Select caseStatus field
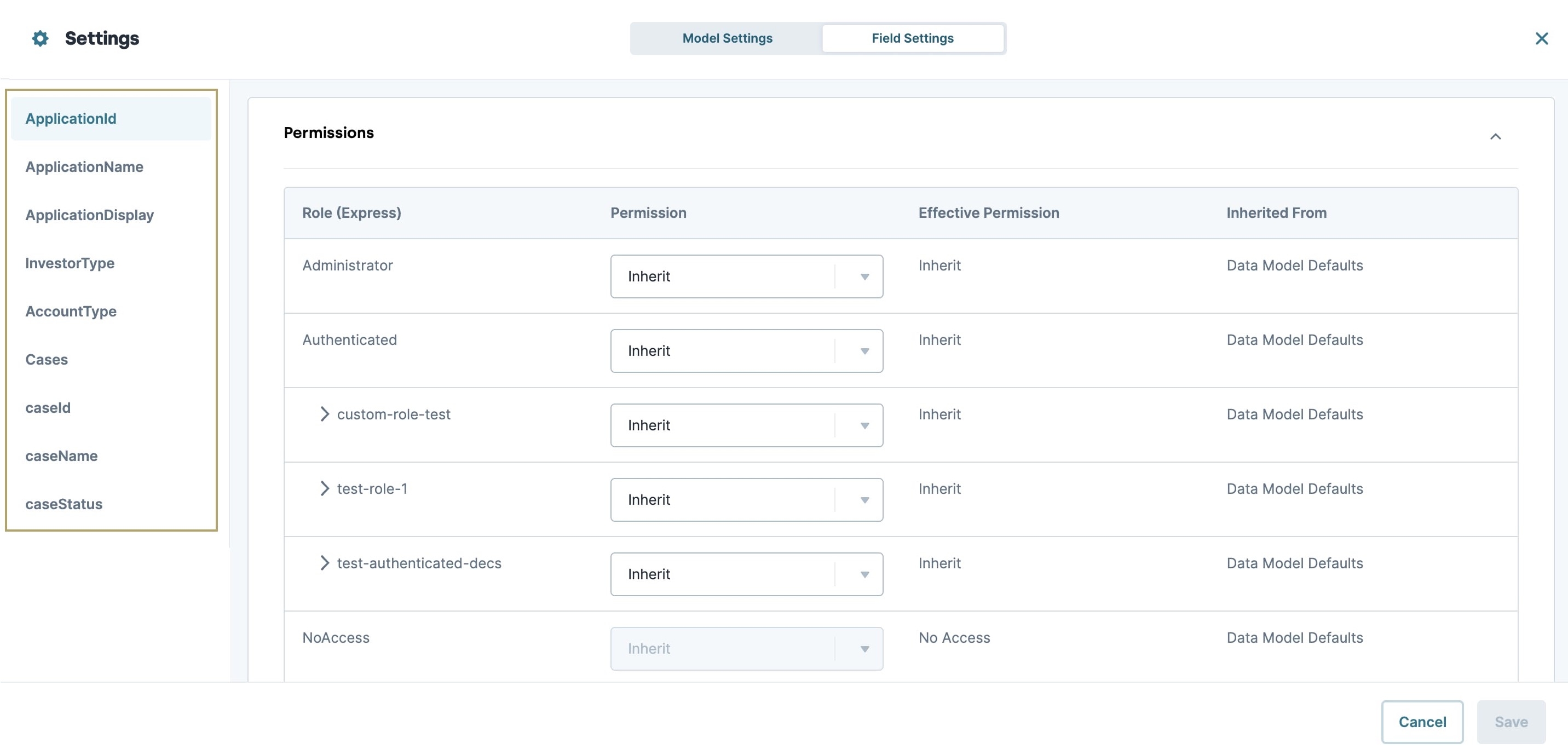 click(x=111, y=504)
